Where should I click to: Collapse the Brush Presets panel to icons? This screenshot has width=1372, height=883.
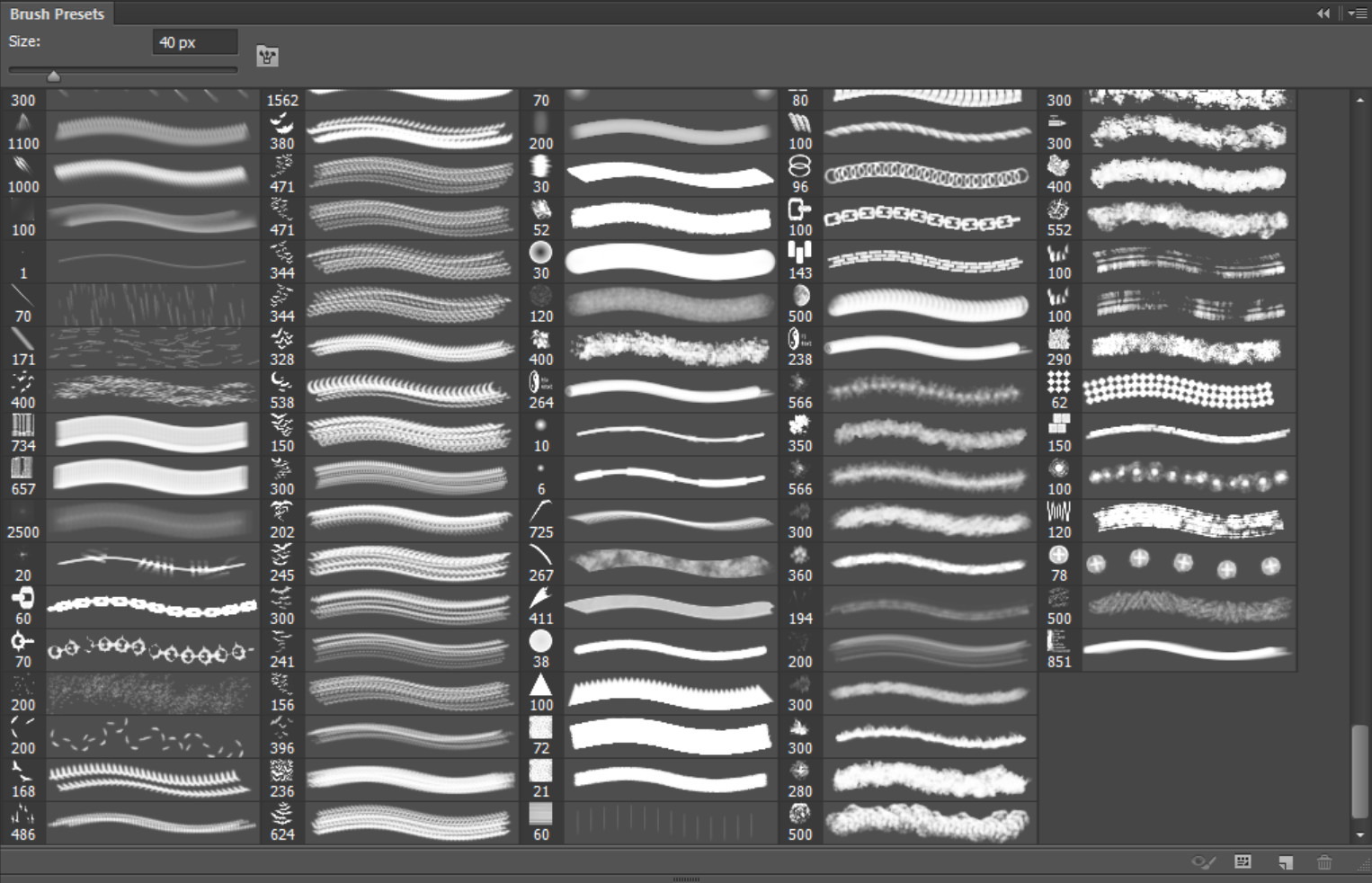pos(1323,13)
